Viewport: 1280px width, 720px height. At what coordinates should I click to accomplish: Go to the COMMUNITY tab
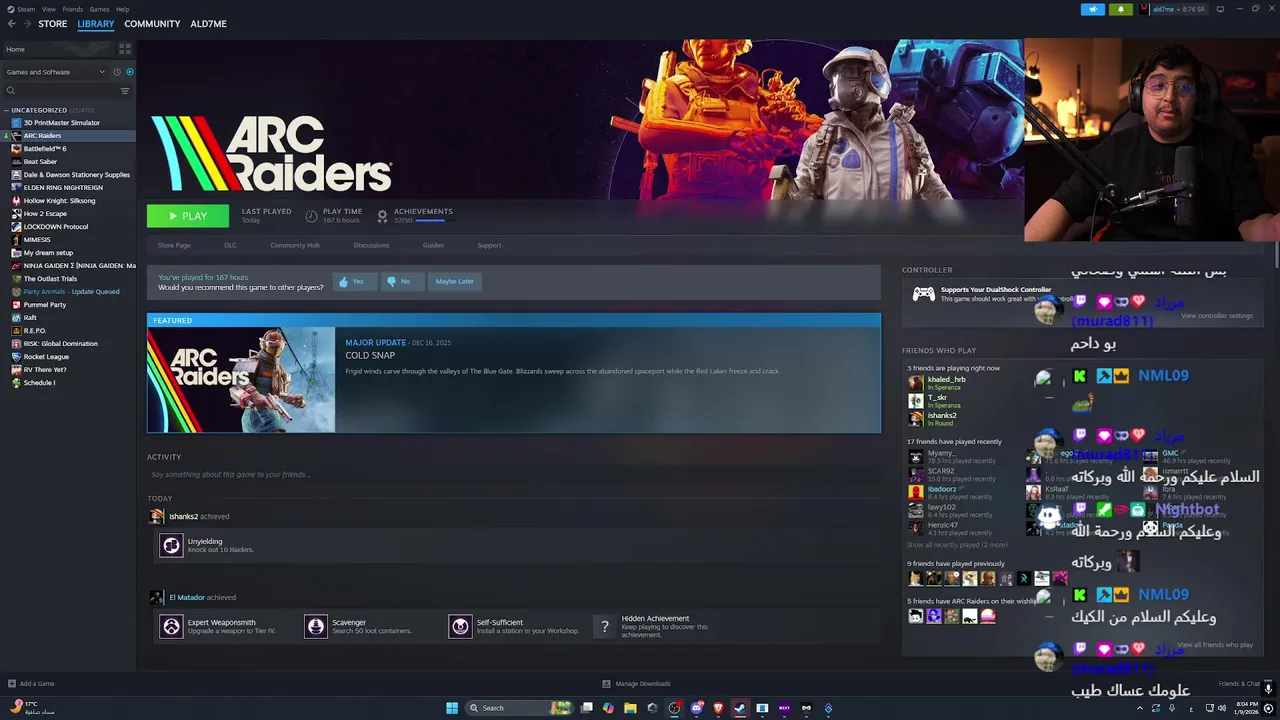pos(152,24)
